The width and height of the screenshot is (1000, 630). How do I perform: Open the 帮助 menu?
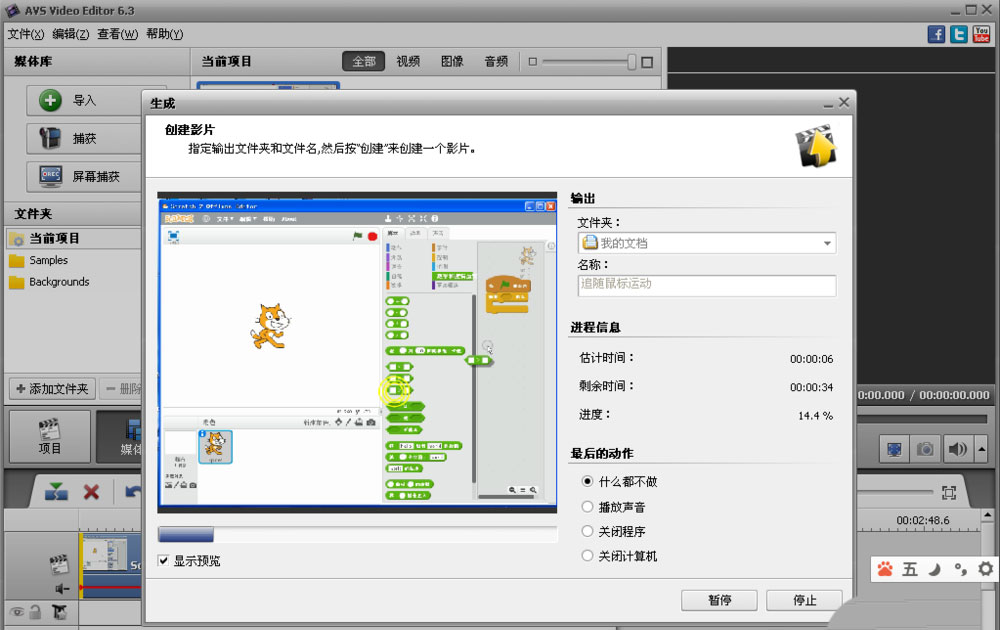[x=165, y=34]
